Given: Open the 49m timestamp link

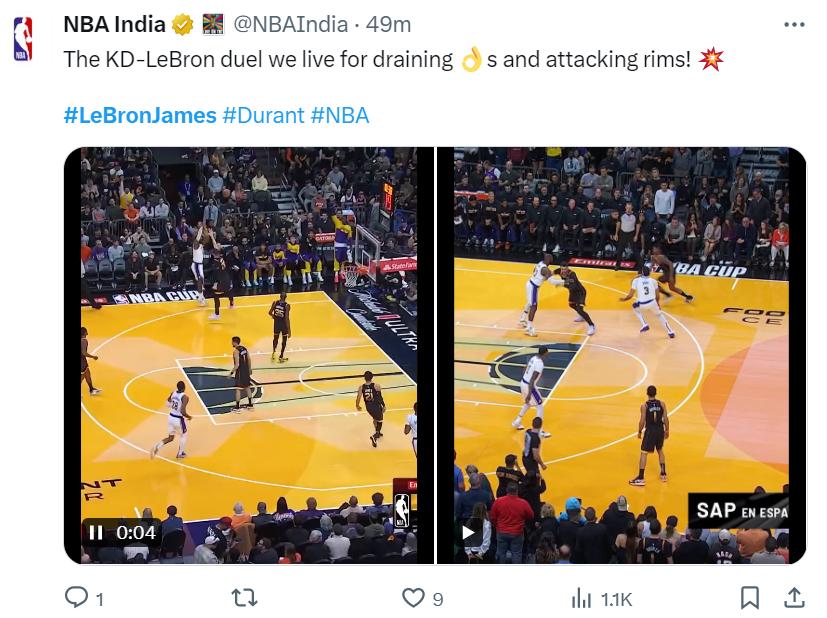Looking at the screenshot, I should coord(388,25).
